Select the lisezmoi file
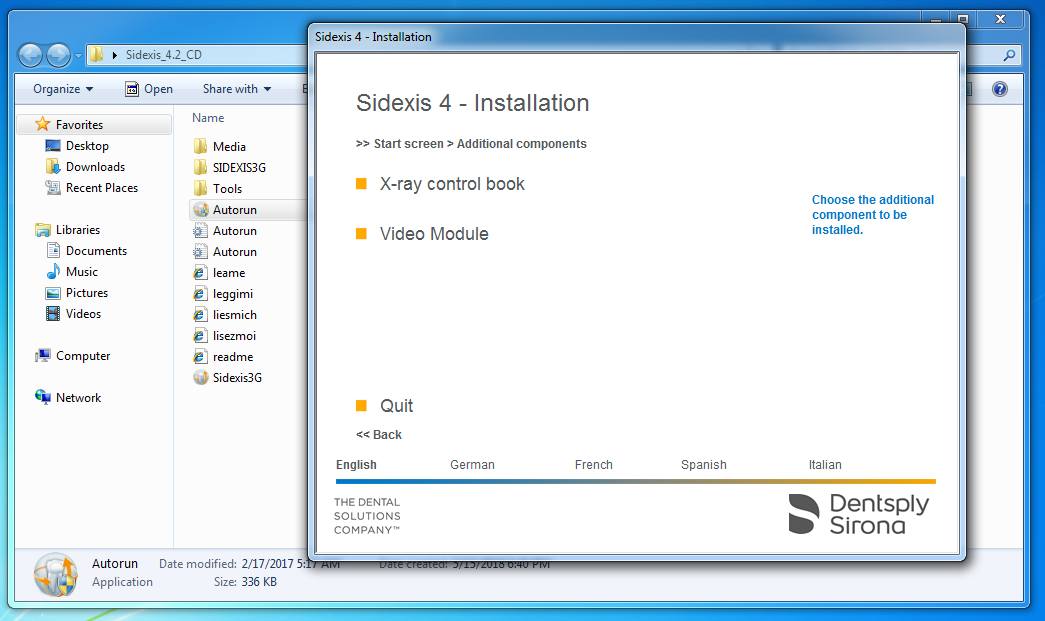 (234, 336)
